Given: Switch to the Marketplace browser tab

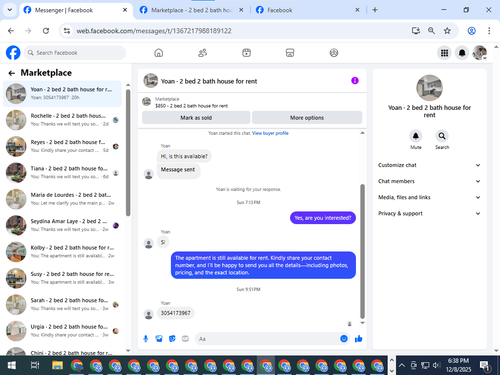Looking at the screenshot, I should [192, 10].
